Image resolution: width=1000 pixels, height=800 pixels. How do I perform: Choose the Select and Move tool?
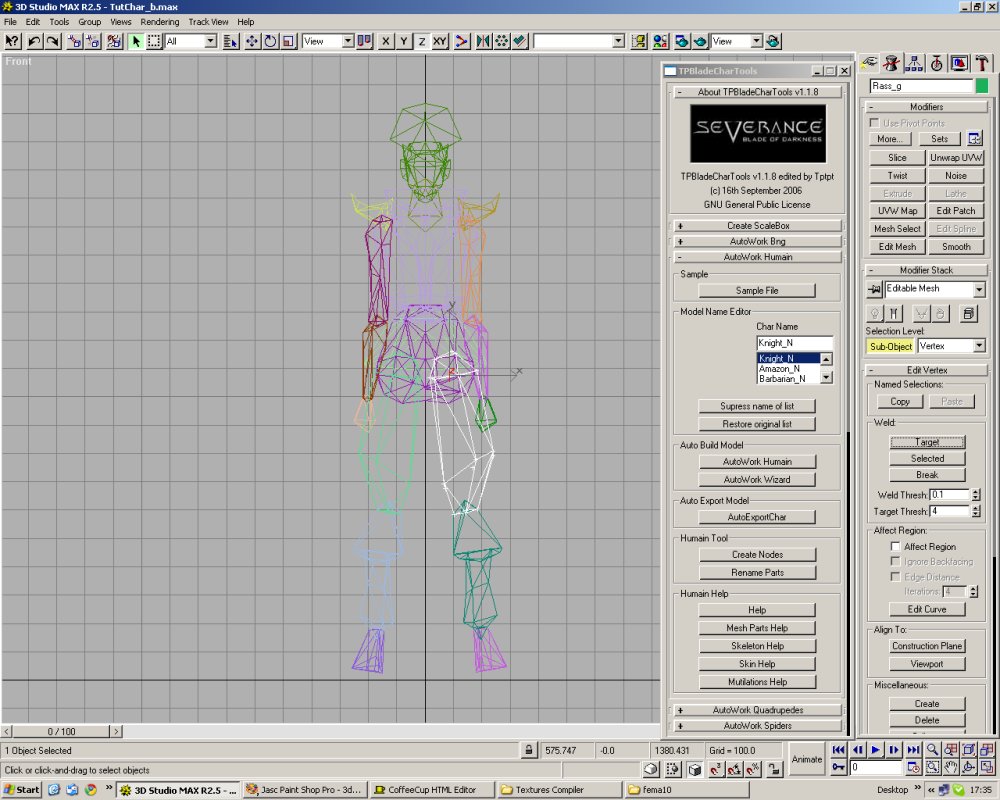(252, 41)
